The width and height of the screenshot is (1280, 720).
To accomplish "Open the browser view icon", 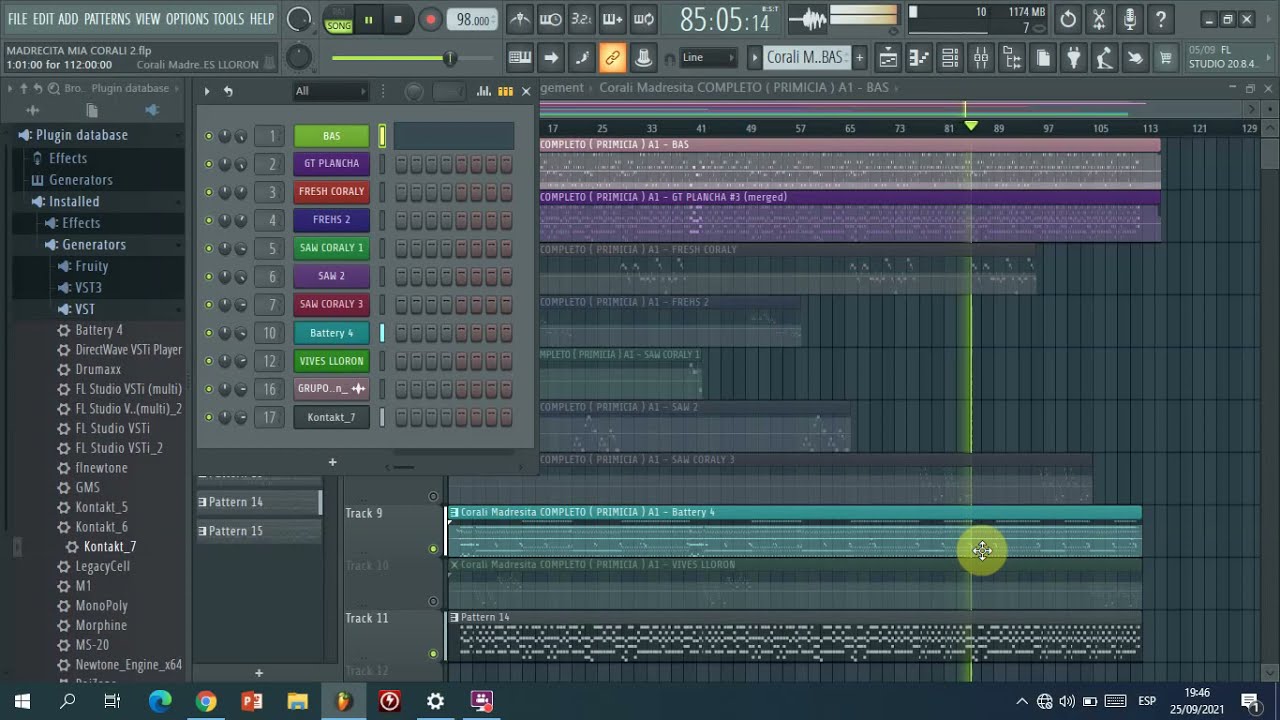I will (x=1012, y=58).
